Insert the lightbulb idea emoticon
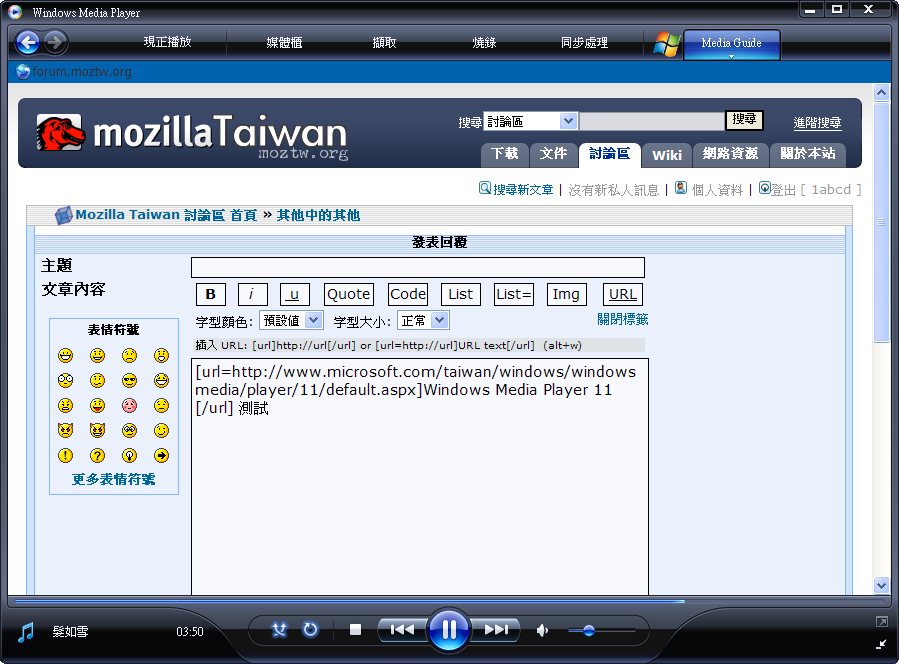Screen dimensions: 899x664 130,455
